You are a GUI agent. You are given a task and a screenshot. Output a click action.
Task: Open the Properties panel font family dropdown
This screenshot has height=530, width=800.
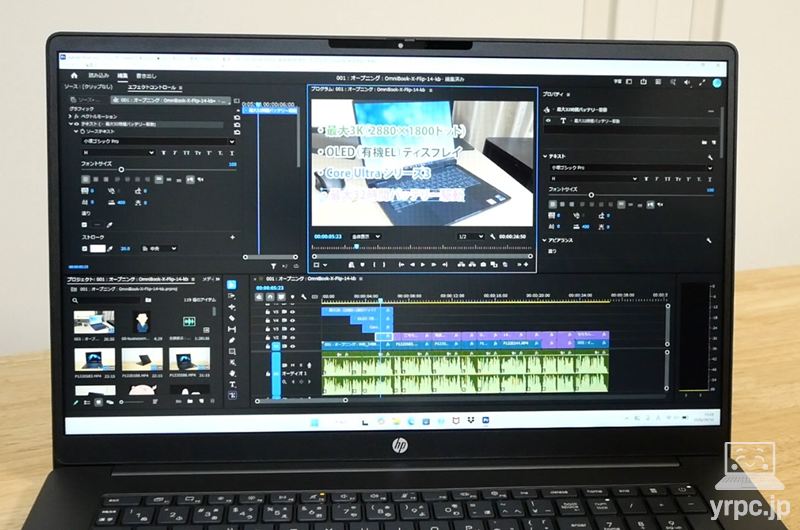click(x=631, y=167)
